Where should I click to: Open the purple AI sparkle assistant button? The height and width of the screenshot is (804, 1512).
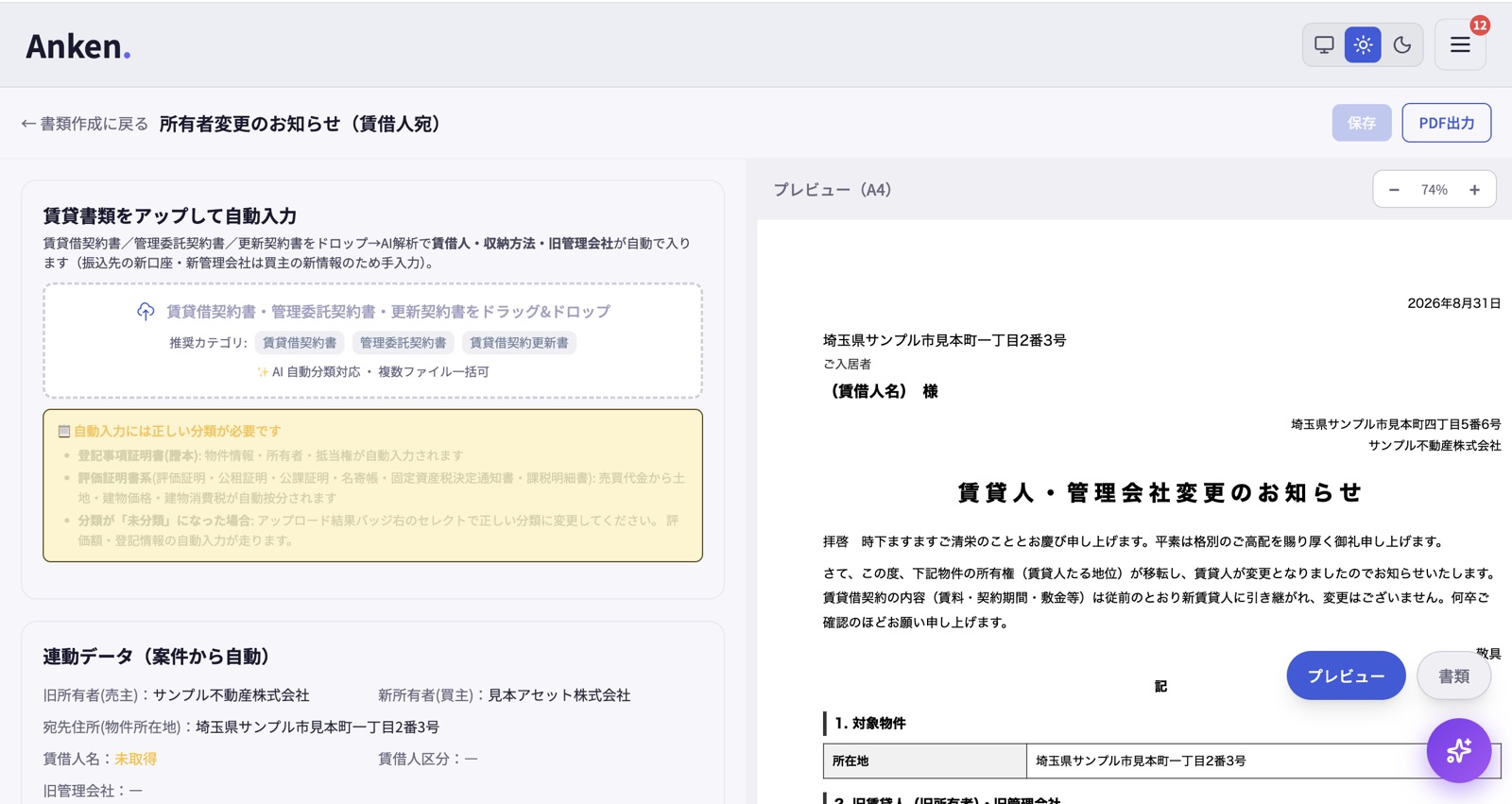tap(1459, 751)
